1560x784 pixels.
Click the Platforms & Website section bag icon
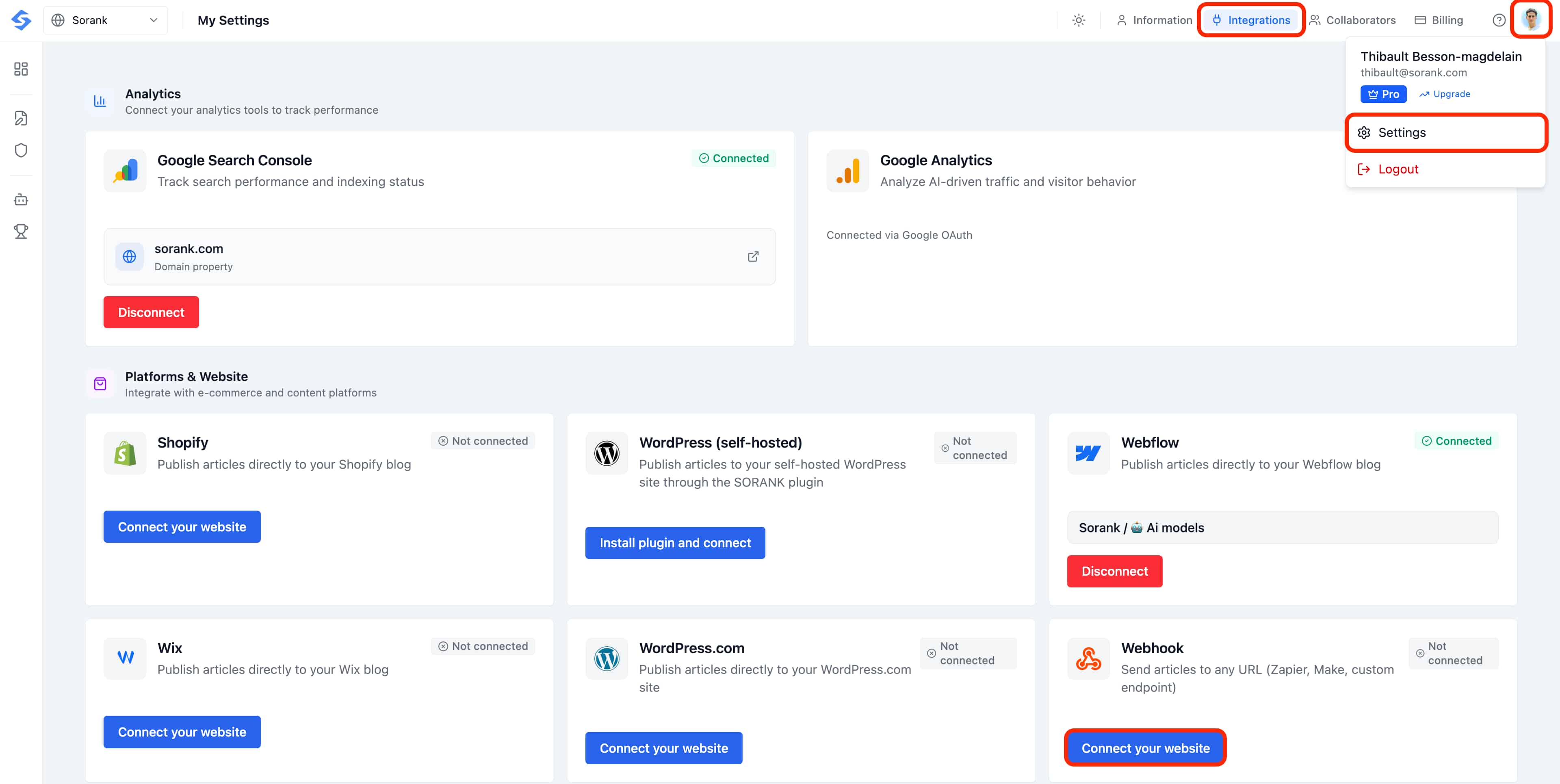coord(100,384)
